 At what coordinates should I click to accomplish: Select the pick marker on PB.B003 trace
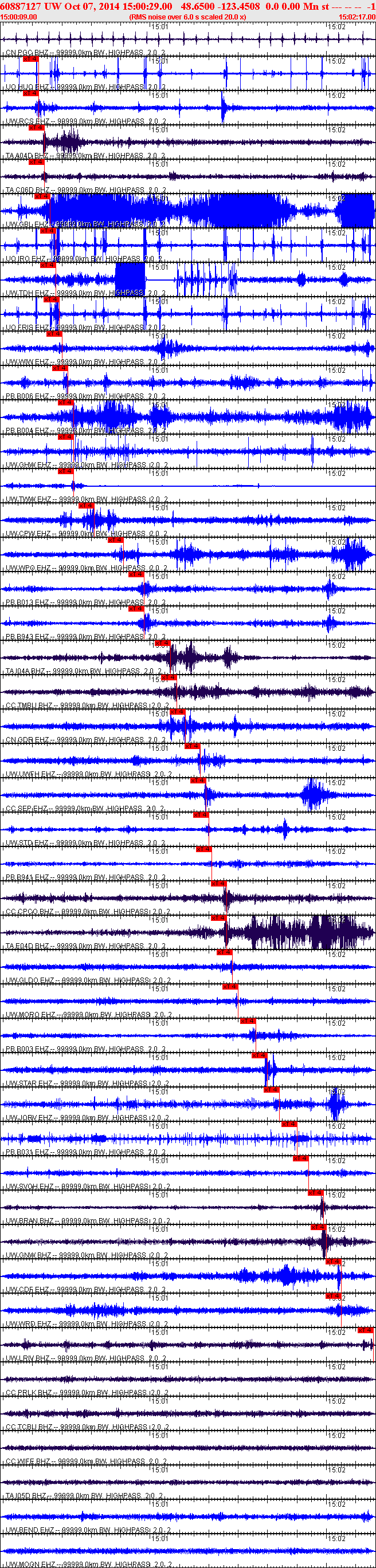(248, 1021)
